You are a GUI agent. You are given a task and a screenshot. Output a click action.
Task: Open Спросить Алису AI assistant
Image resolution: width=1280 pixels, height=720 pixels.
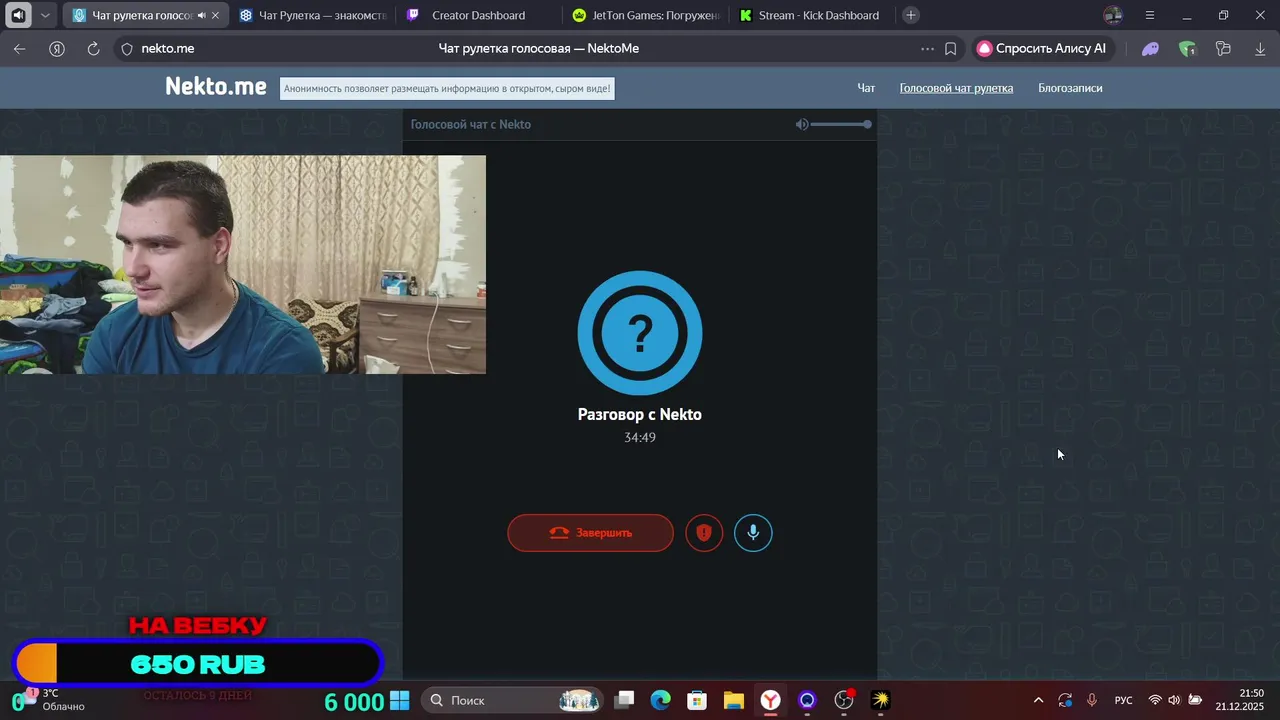pyautogui.click(x=1041, y=48)
